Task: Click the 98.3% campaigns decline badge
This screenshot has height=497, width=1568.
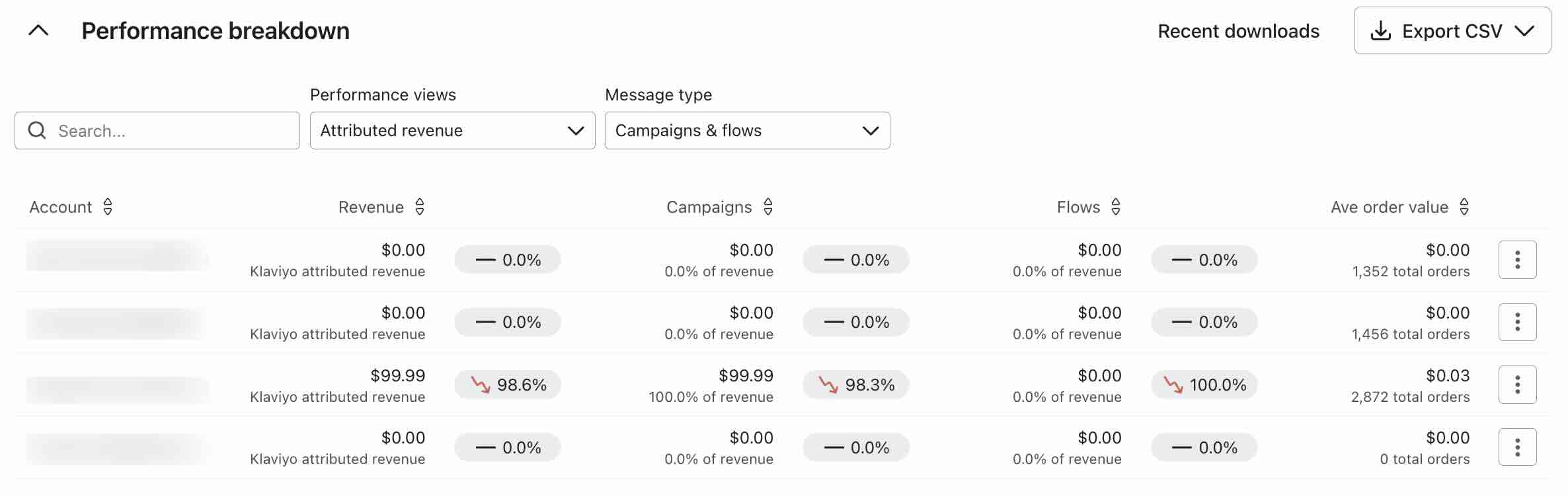Action: [x=856, y=385]
